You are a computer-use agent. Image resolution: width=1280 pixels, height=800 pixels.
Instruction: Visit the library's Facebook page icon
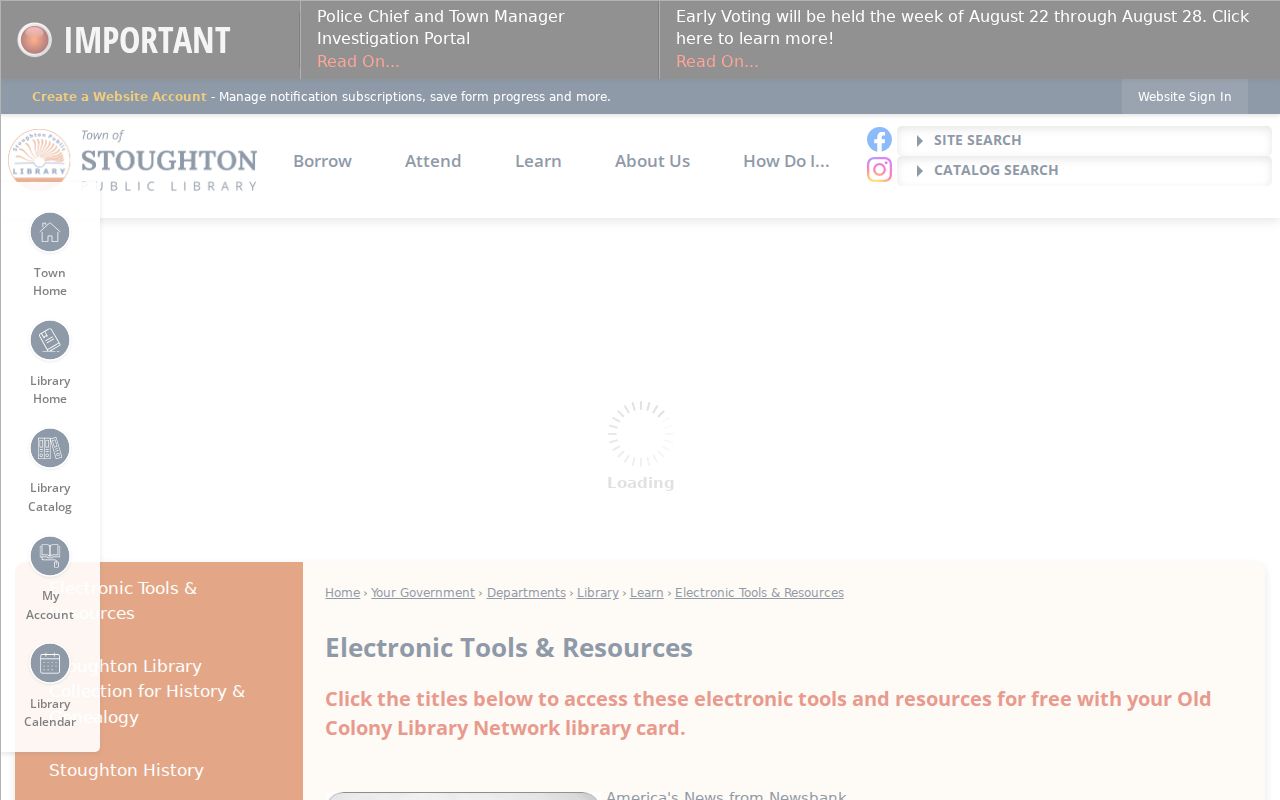(879, 140)
